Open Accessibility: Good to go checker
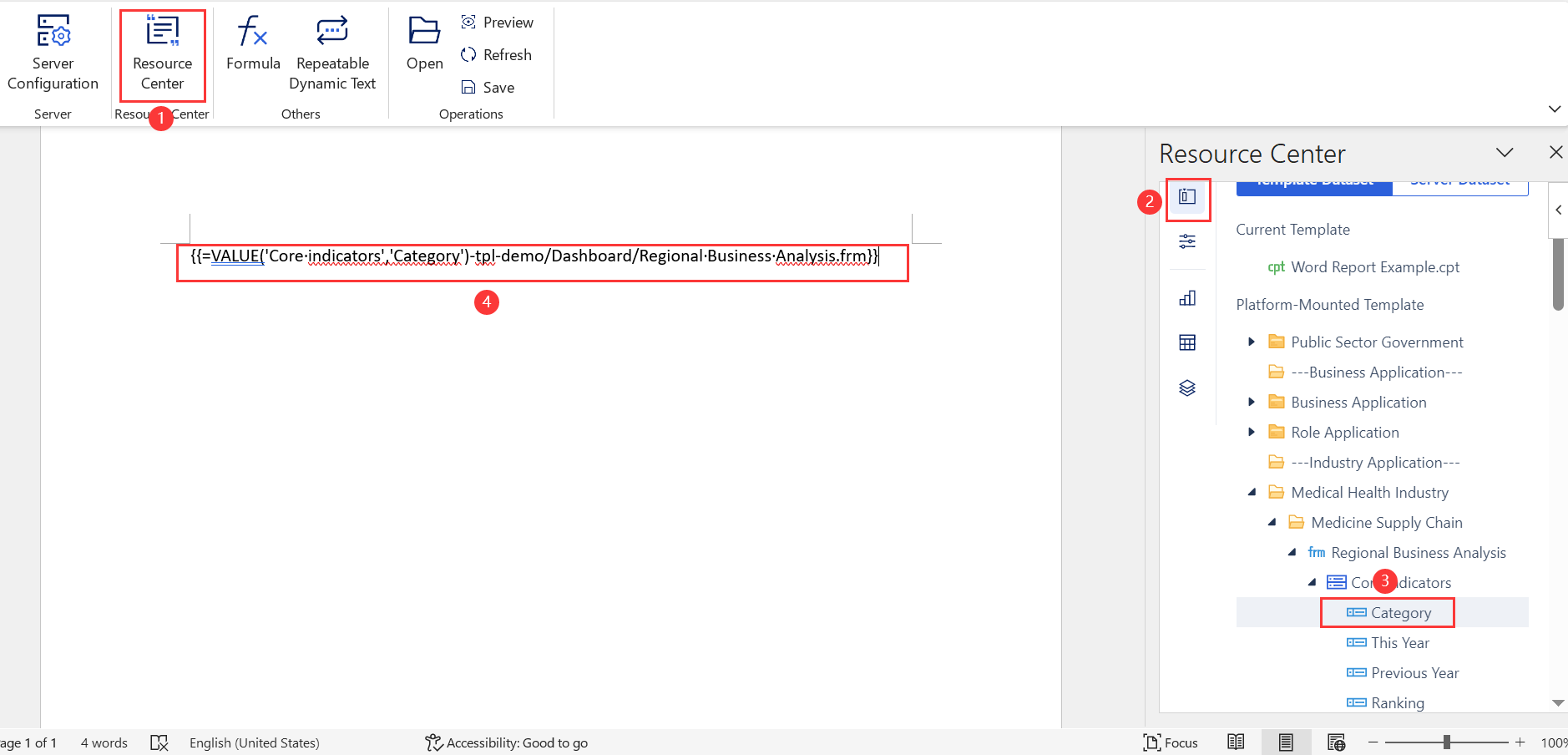Screen dimensions: 1568x755 (x=506, y=742)
